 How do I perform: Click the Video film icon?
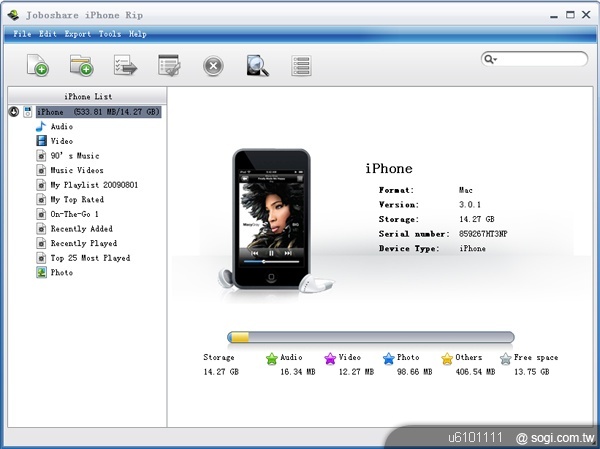tap(41, 141)
